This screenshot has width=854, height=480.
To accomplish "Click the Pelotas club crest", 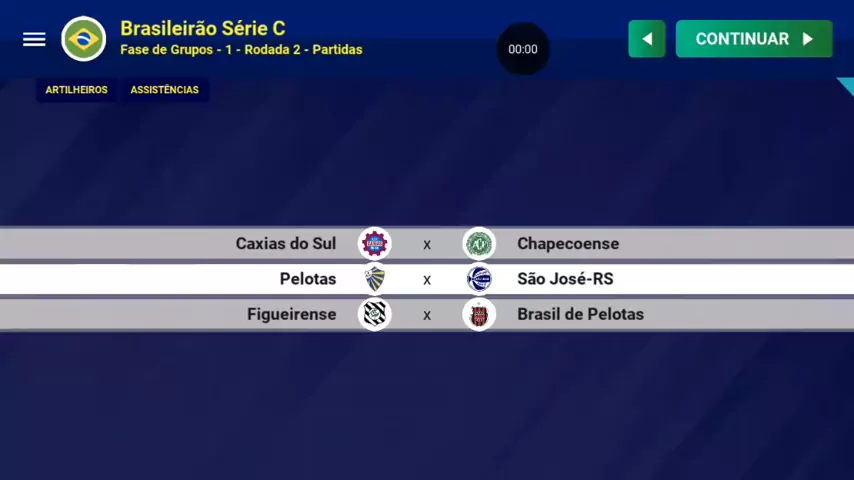I will click(x=375, y=279).
